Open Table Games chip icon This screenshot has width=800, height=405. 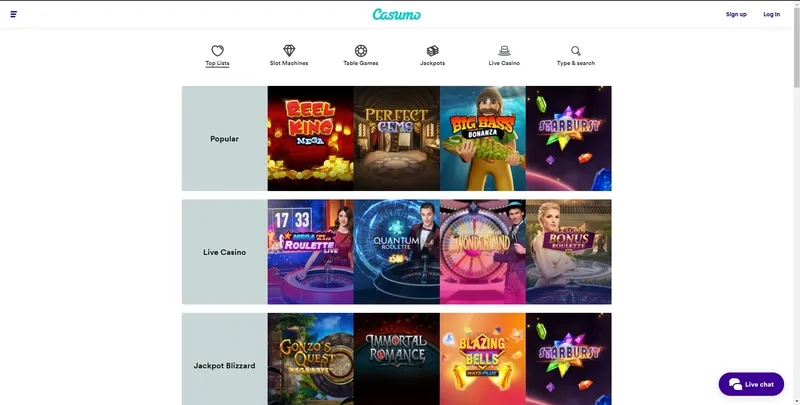(361, 50)
